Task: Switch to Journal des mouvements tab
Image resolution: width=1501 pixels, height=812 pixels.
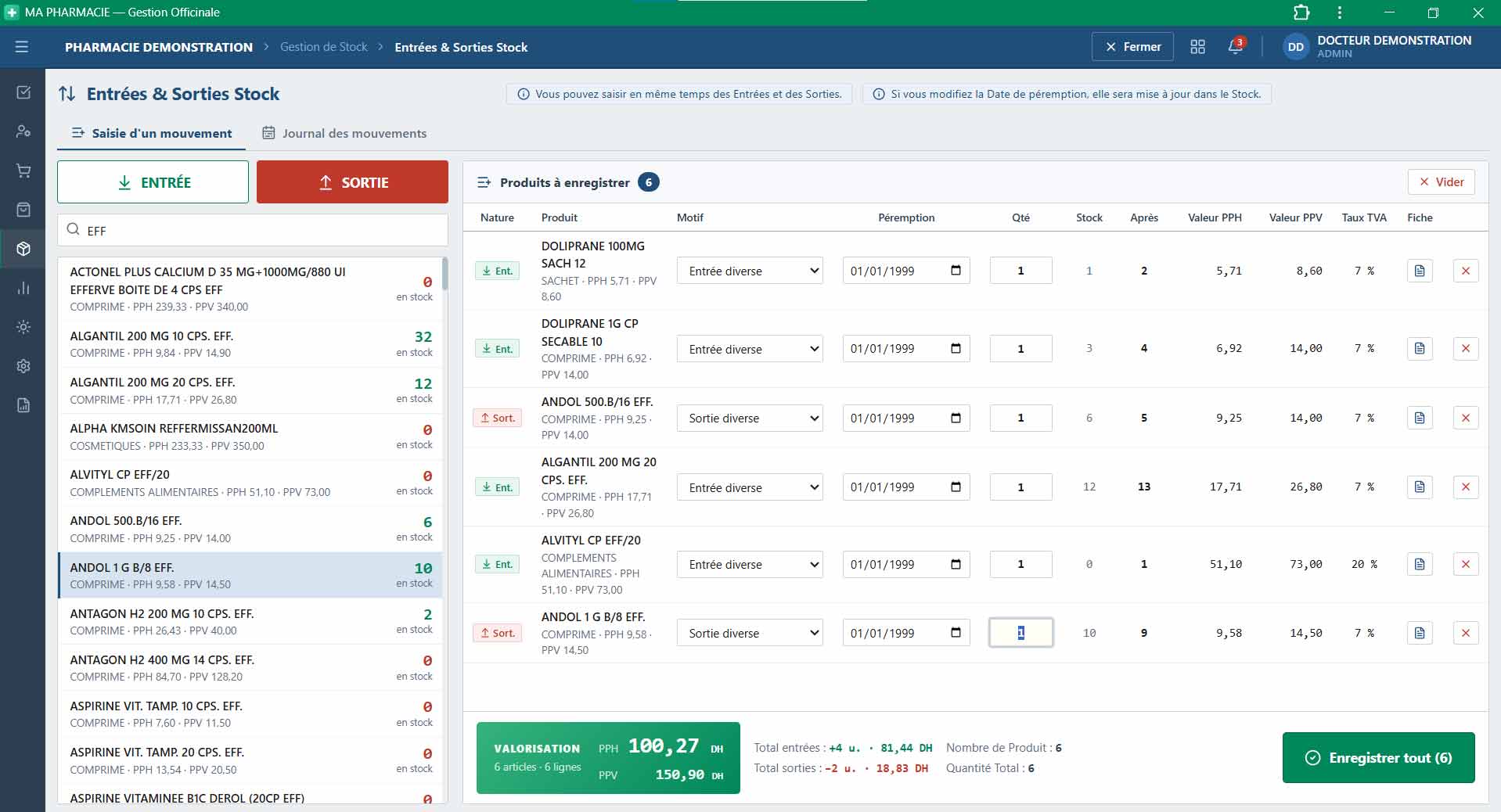Action: [x=344, y=133]
